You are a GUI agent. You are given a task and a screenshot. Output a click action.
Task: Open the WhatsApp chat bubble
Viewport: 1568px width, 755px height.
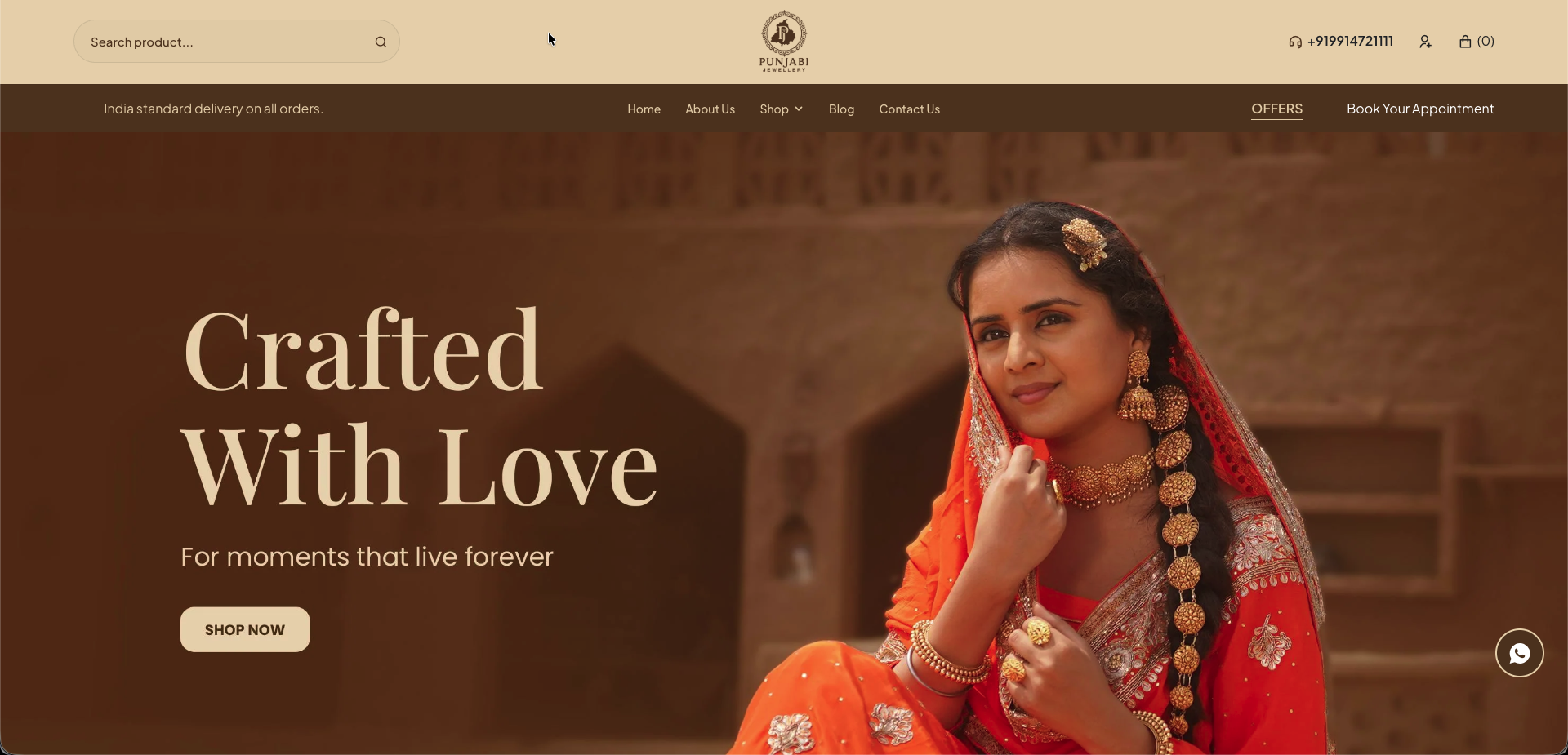click(x=1519, y=653)
